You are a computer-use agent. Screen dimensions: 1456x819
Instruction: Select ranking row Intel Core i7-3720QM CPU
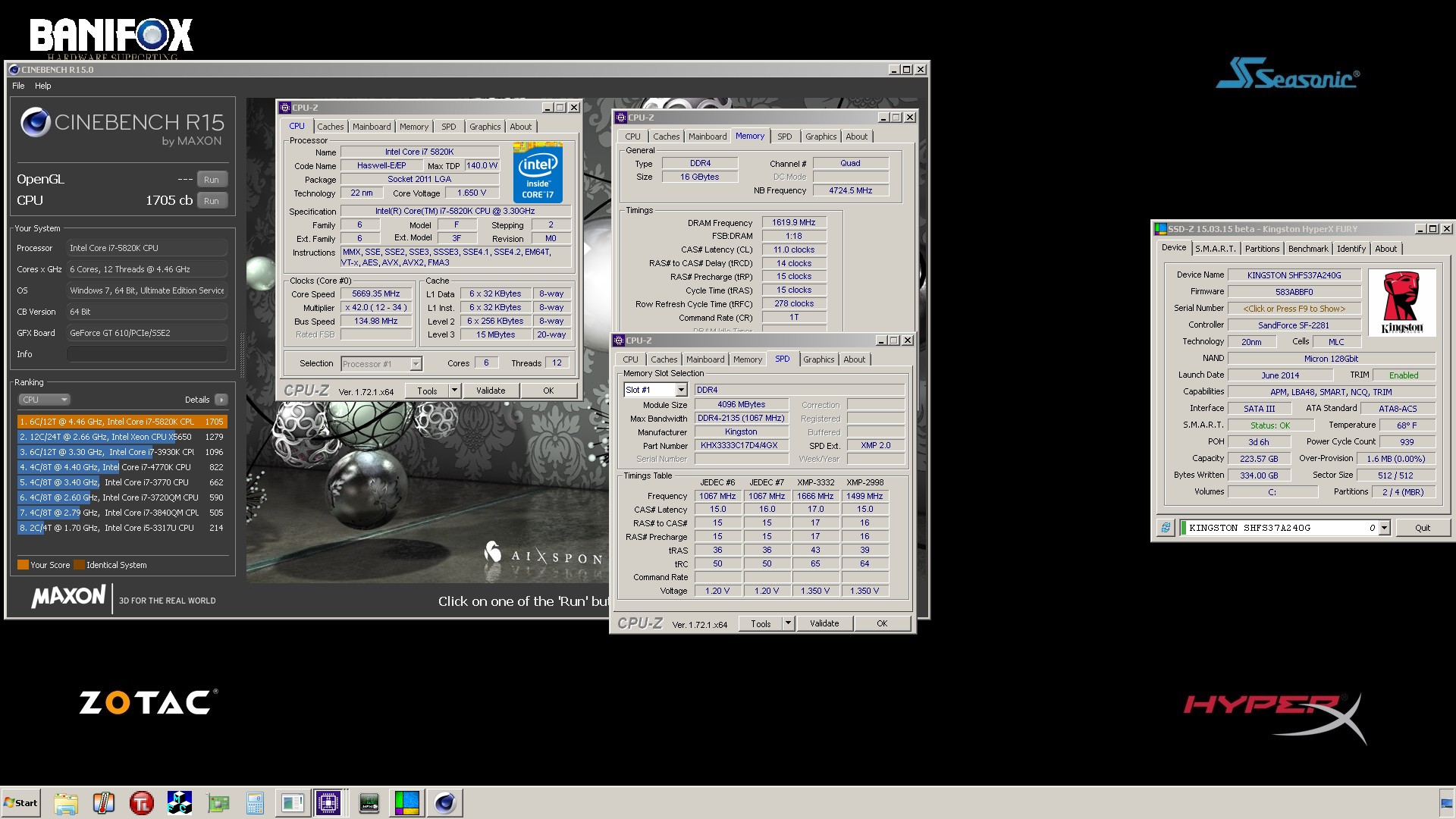click(x=122, y=497)
